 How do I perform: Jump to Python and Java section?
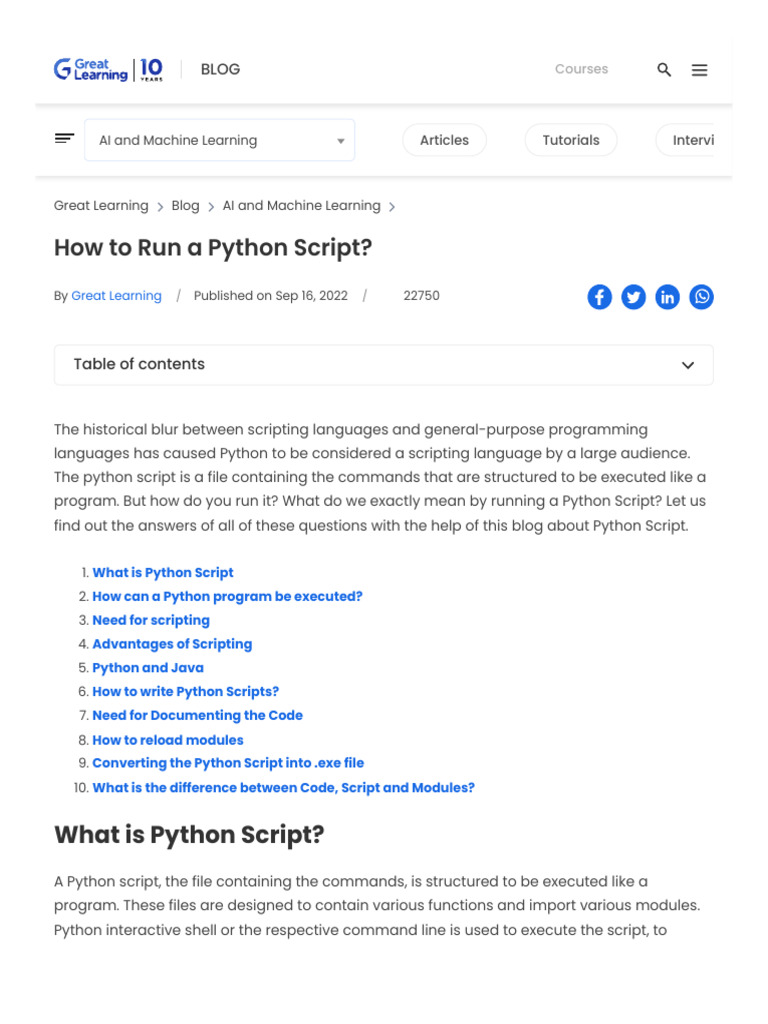148,668
